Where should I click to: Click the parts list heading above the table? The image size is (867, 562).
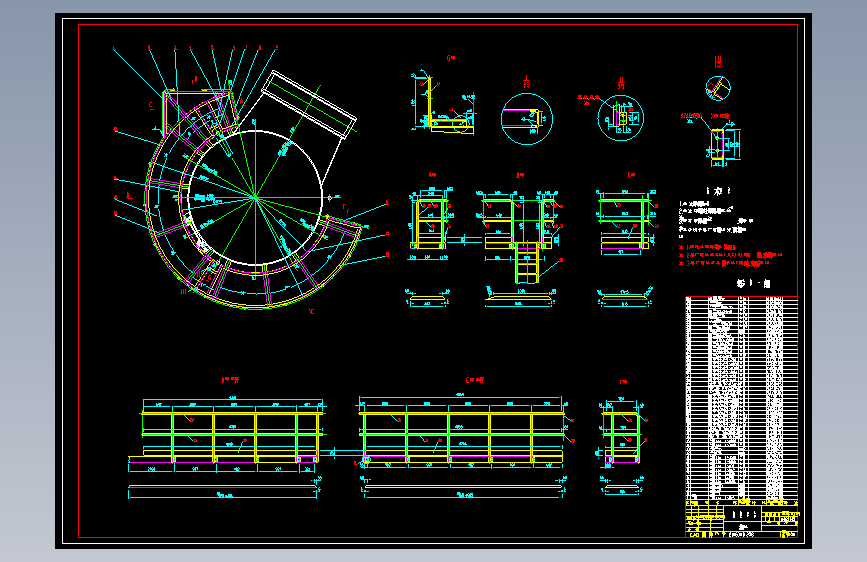[753, 283]
